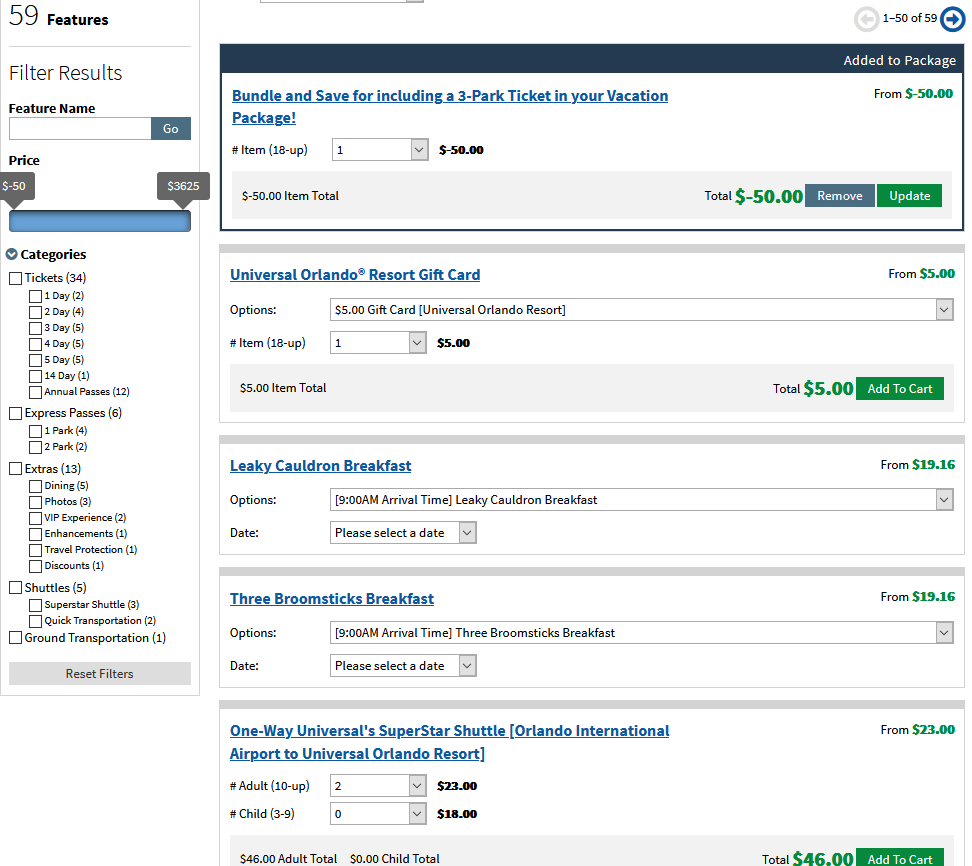Open Leaky Cauldron Breakfast options dropdown
This screenshot has width=972, height=866.
pos(642,500)
